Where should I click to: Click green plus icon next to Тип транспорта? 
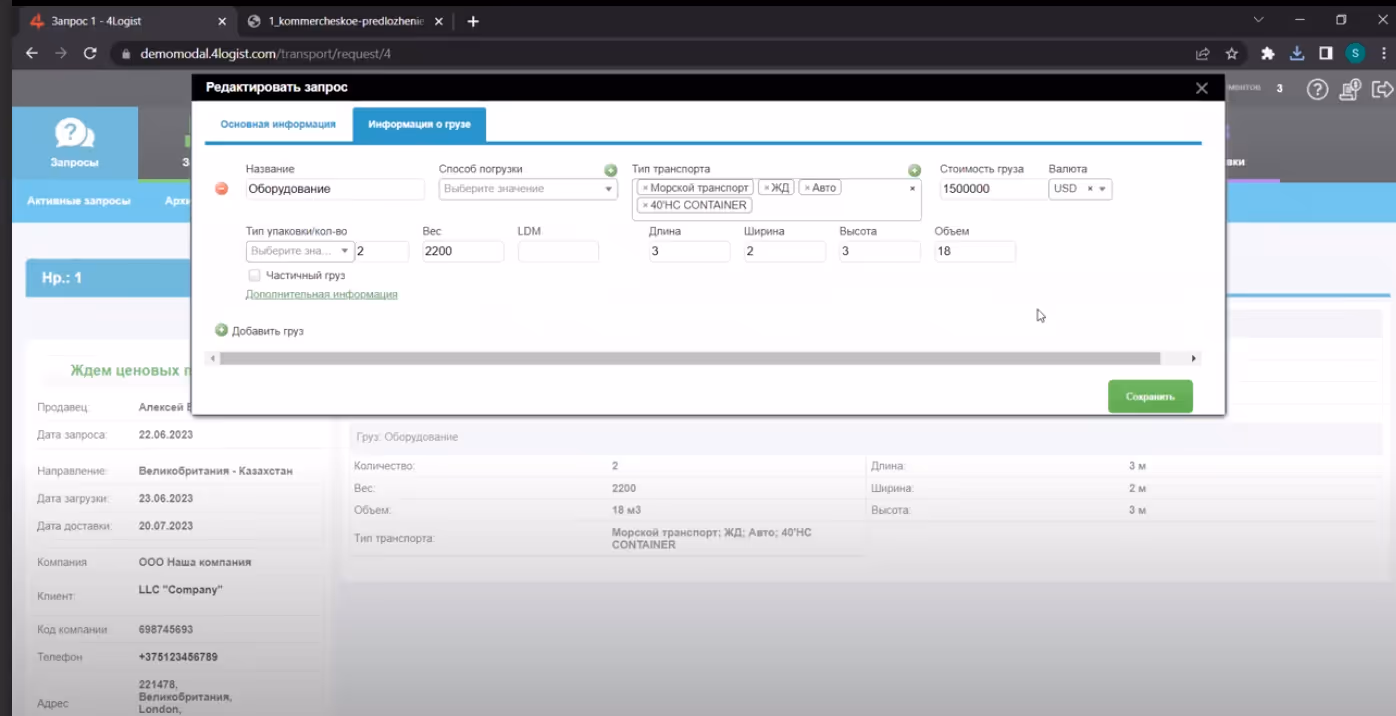[x=914, y=170]
